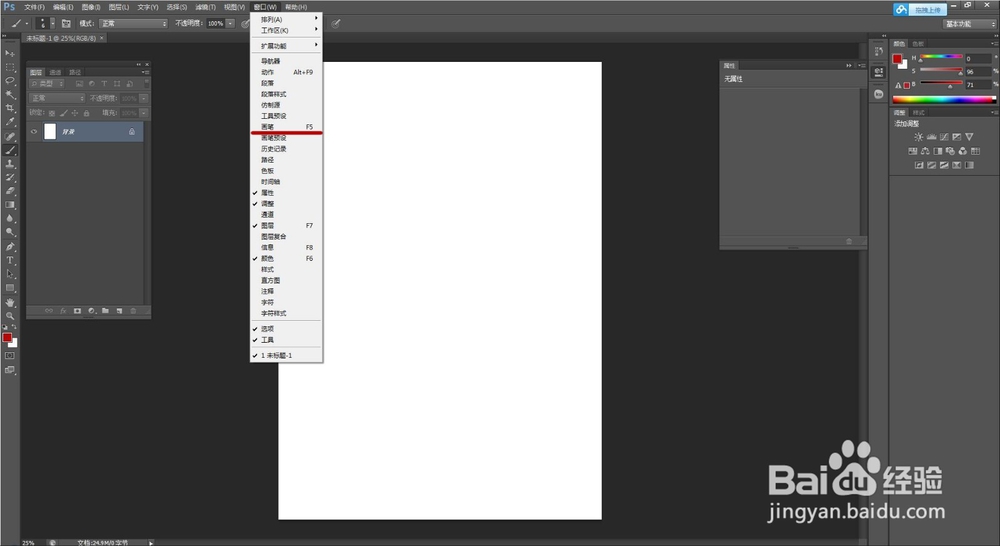Select the Dodge tool
This screenshot has height=546, width=1000.
(x=10, y=232)
